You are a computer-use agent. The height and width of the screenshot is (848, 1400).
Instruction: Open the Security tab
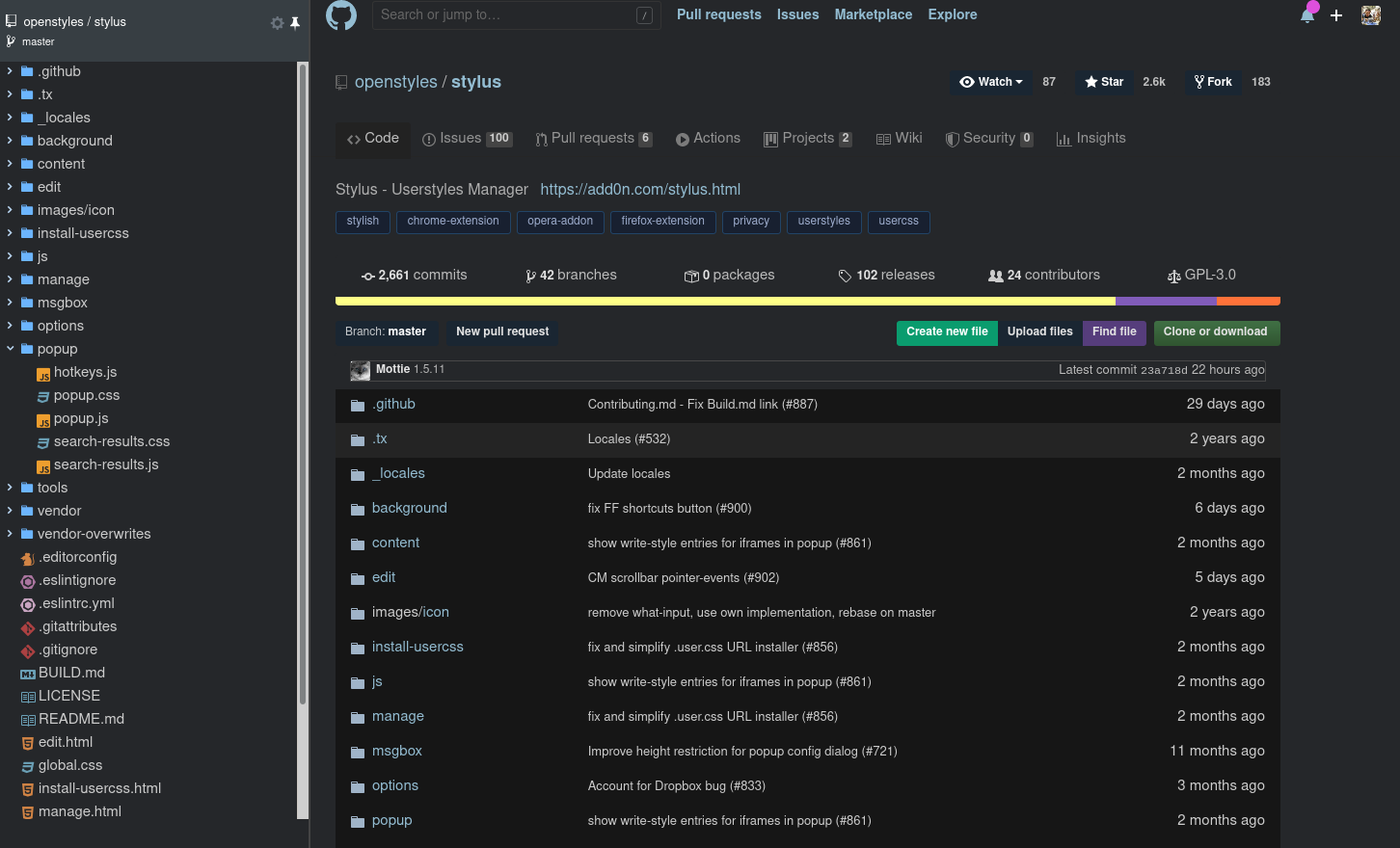coord(989,139)
